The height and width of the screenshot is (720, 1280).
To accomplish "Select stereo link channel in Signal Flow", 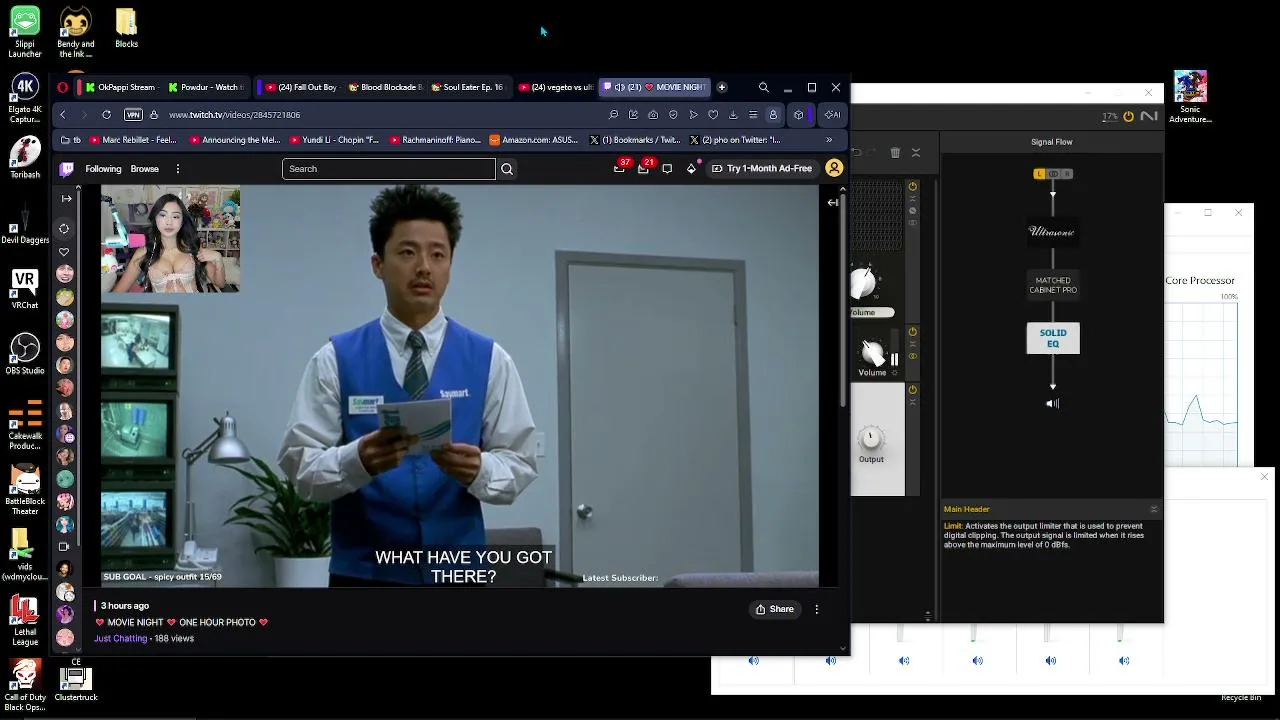I will click(x=1053, y=174).
